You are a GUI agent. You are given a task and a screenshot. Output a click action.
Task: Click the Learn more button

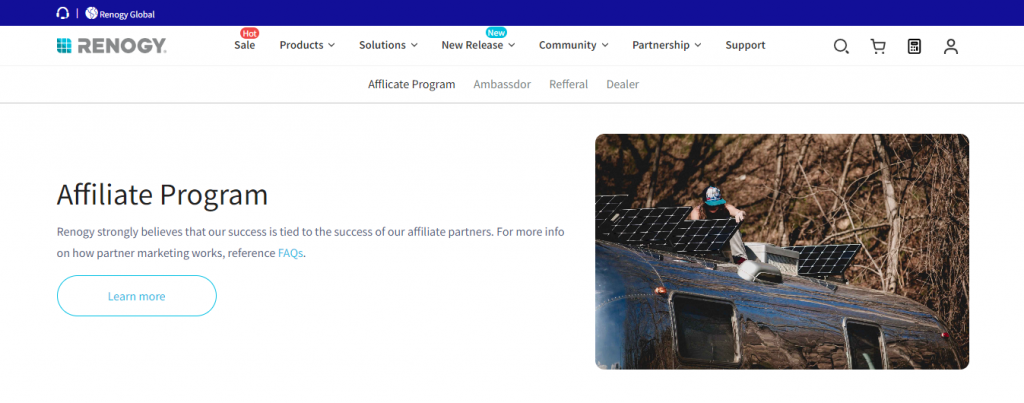tap(136, 296)
